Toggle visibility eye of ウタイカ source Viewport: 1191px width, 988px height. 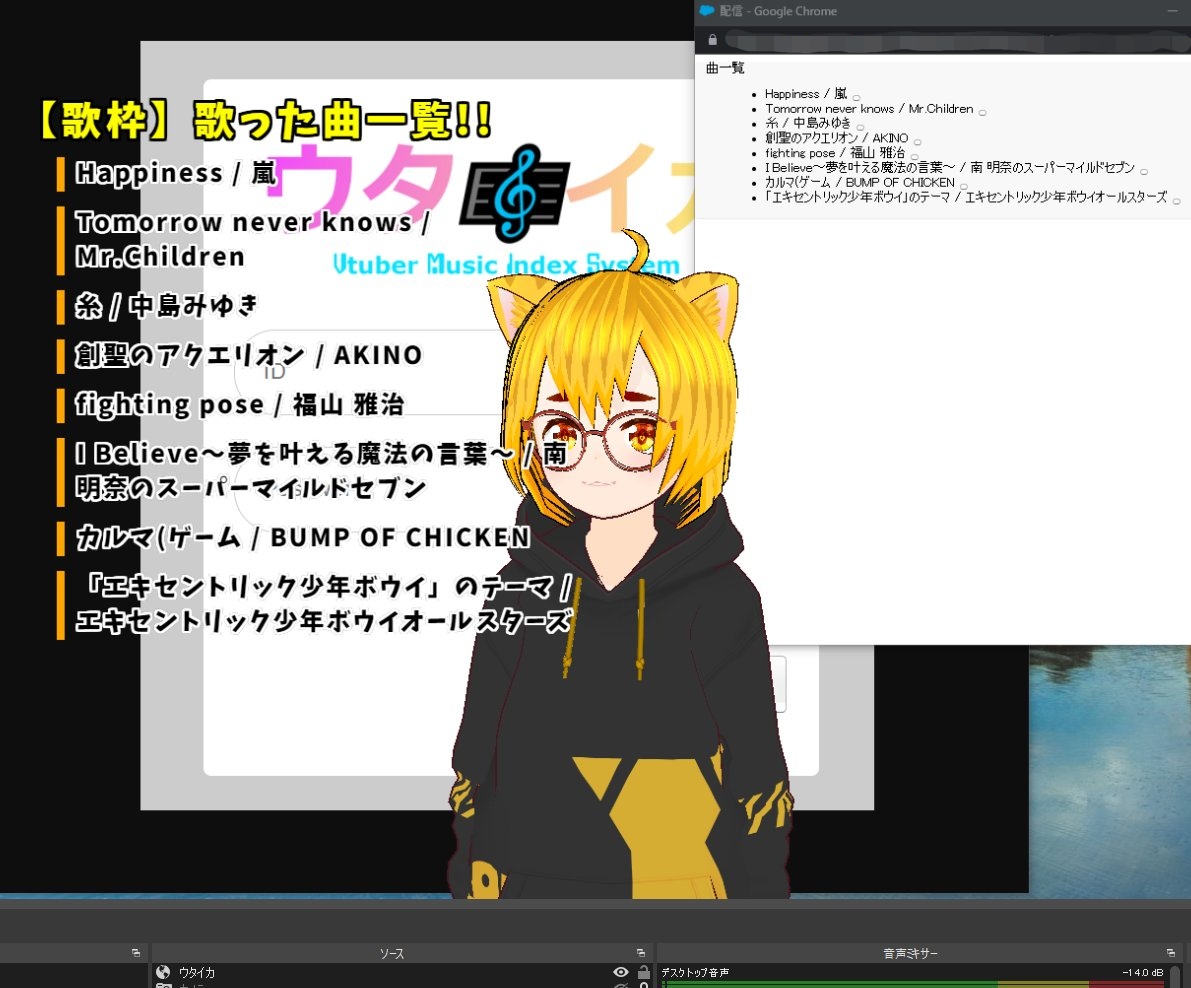[621, 972]
